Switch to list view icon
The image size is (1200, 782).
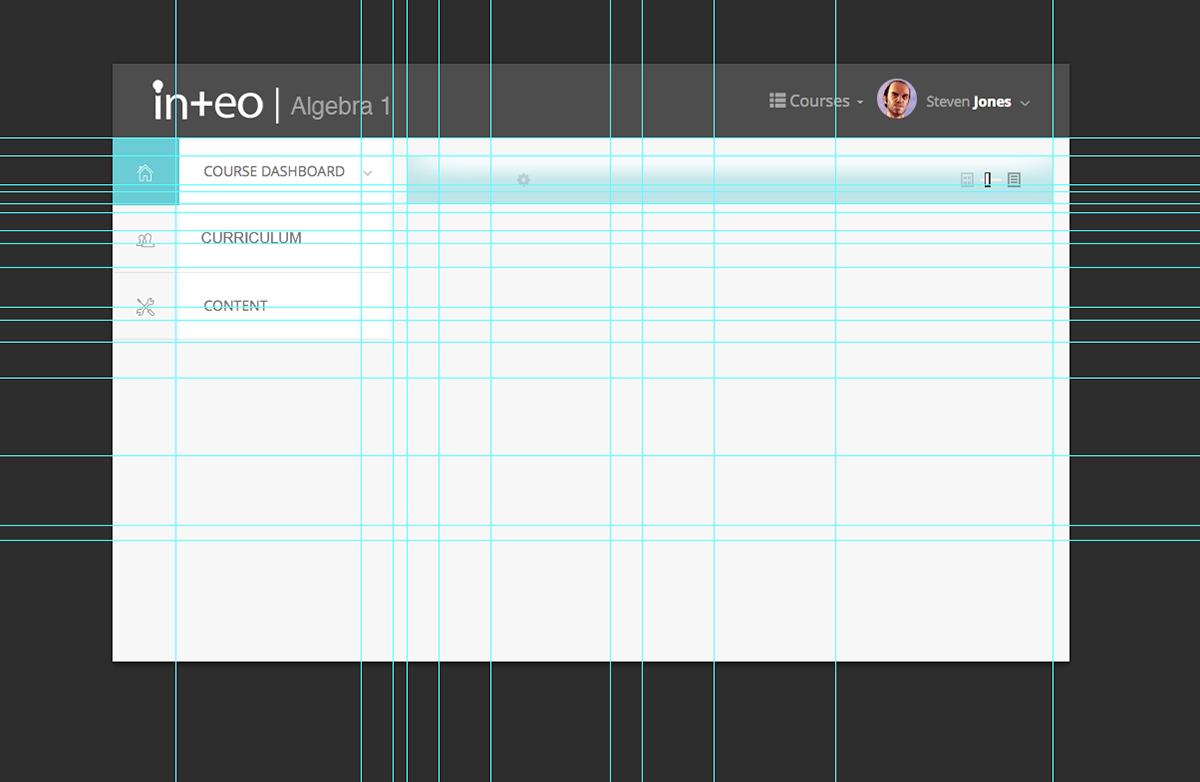(x=1014, y=180)
